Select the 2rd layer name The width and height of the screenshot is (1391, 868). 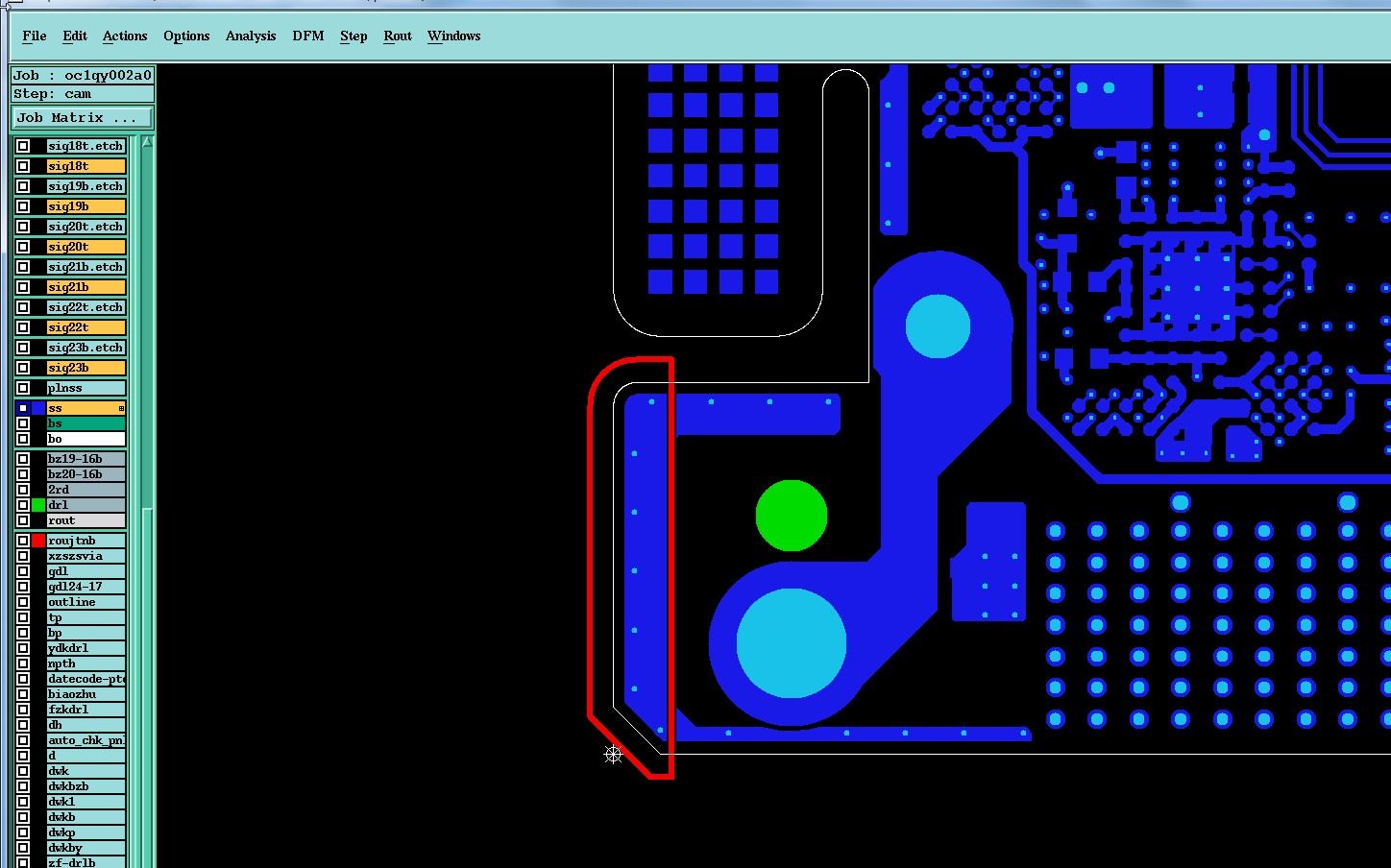click(85, 490)
